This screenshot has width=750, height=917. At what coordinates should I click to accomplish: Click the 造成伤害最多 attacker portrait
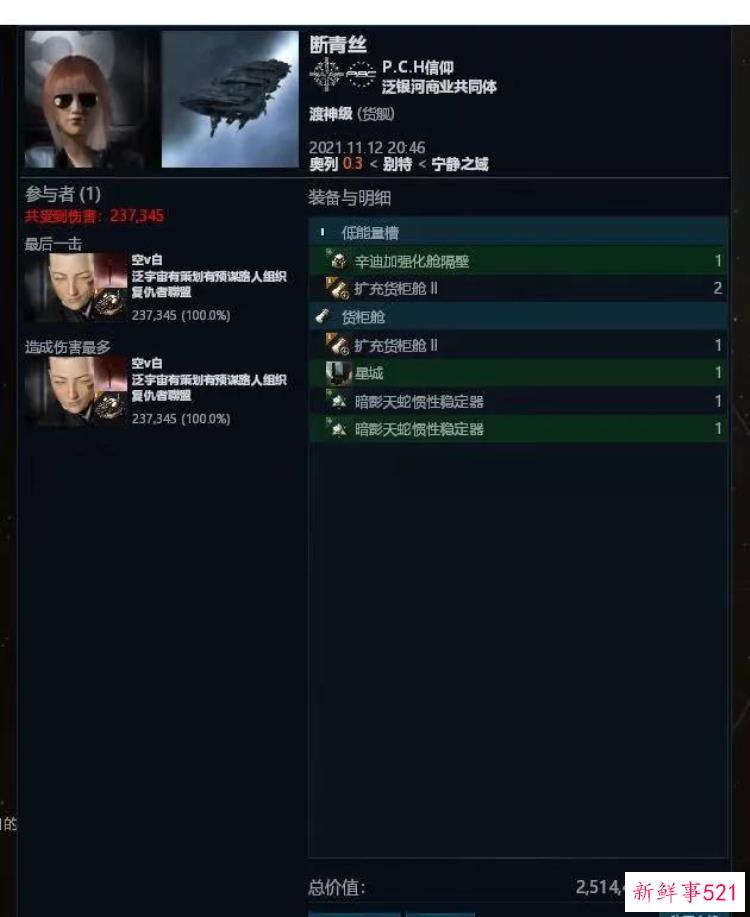pos(60,391)
